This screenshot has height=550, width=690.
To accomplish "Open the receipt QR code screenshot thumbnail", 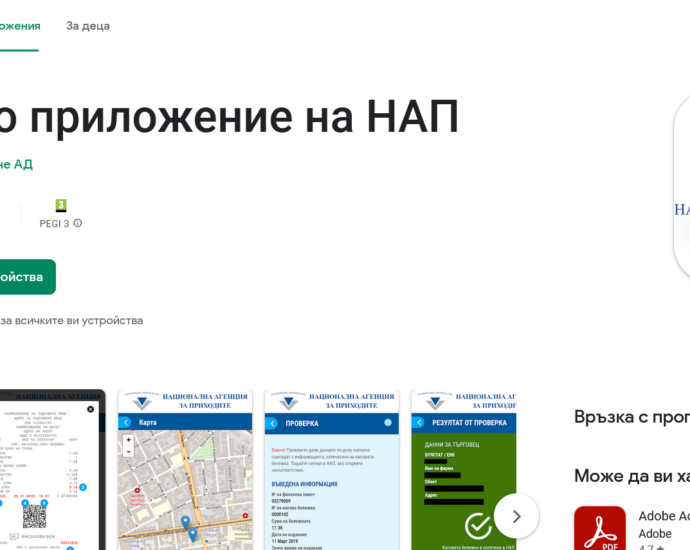I will [52, 469].
